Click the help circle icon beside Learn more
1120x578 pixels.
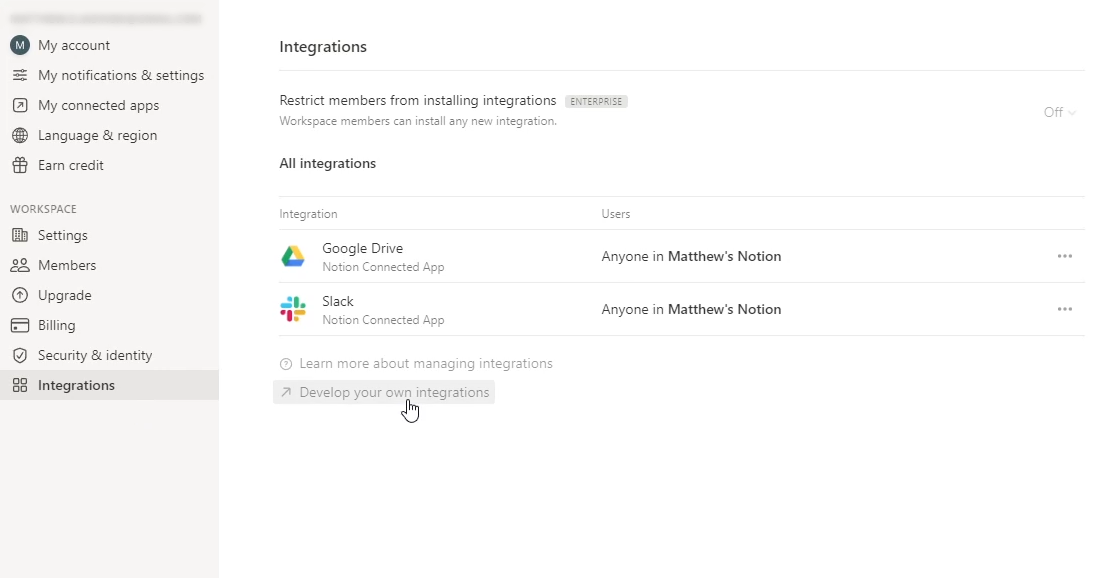coord(286,364)
